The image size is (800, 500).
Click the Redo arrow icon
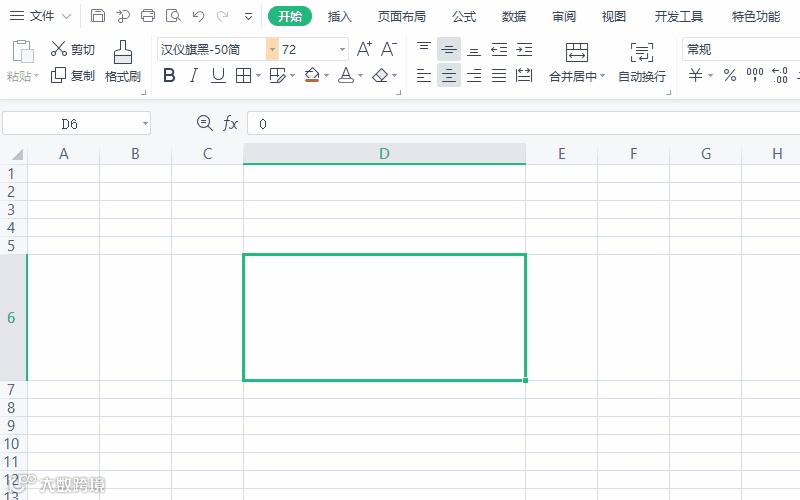(222, 16)
